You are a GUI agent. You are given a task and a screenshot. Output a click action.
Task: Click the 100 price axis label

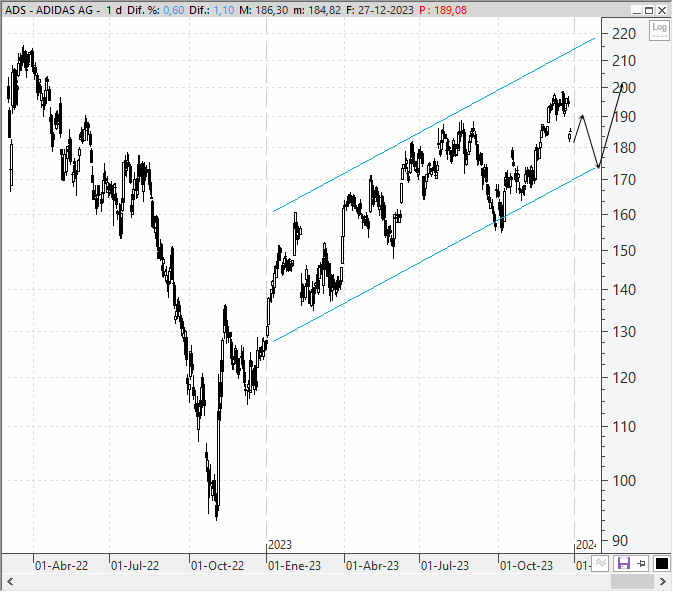tap(624, 481)
